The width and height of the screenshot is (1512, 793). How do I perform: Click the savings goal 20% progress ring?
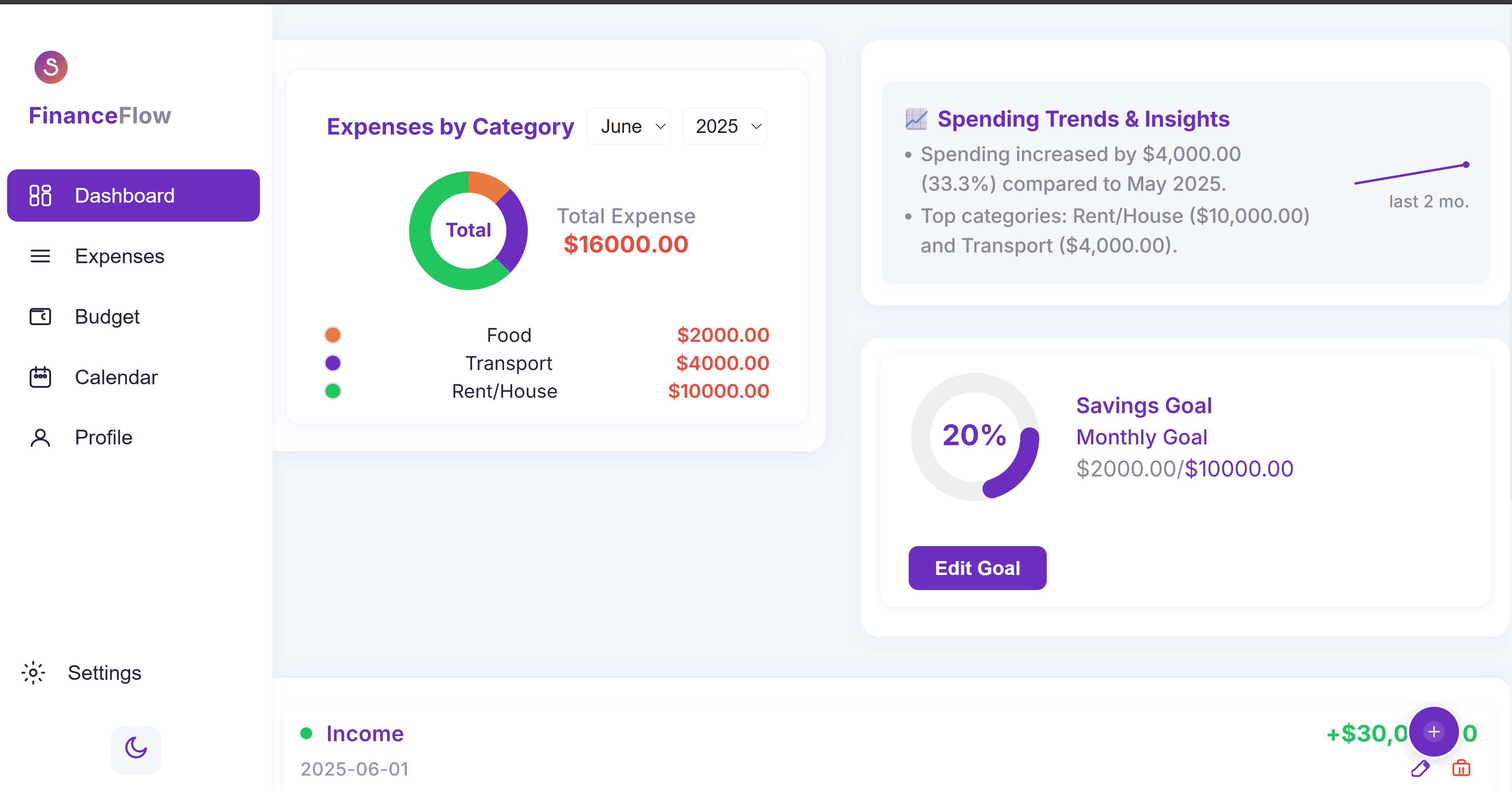(974, 437)
